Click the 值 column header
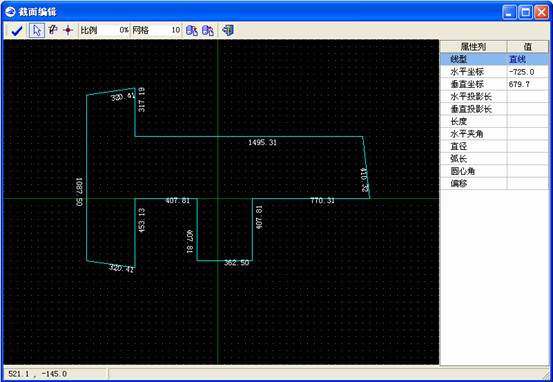Viewport: 553px width, 382px height. pyautogui.click(x=528, y=47)
